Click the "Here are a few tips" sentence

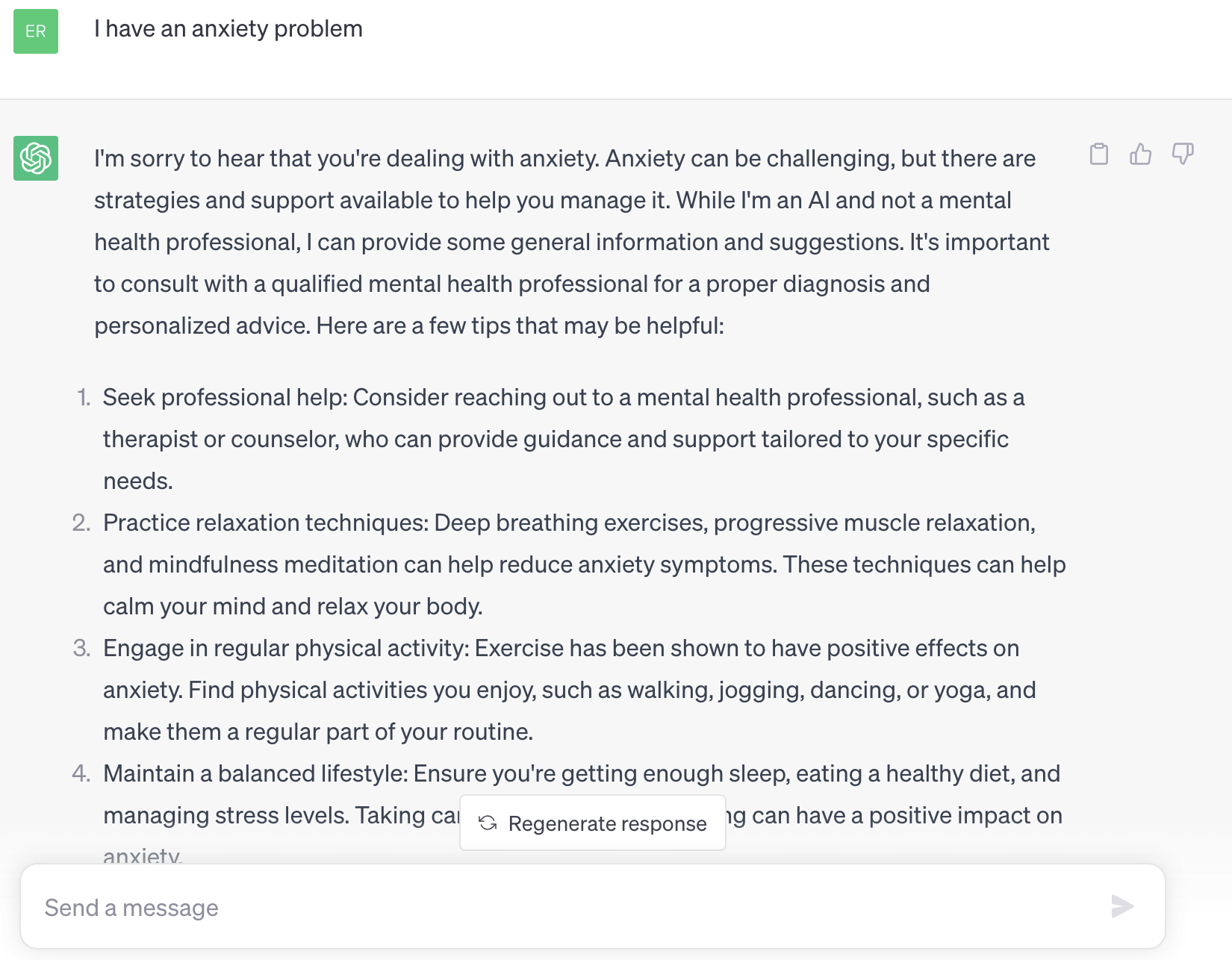tap(520, 326)
